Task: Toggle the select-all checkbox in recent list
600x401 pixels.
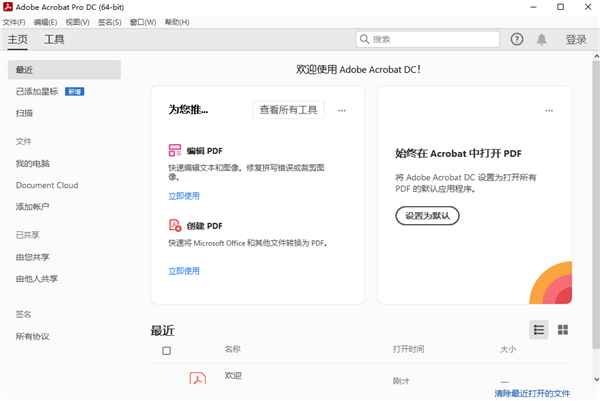Action: pos(167,350)
